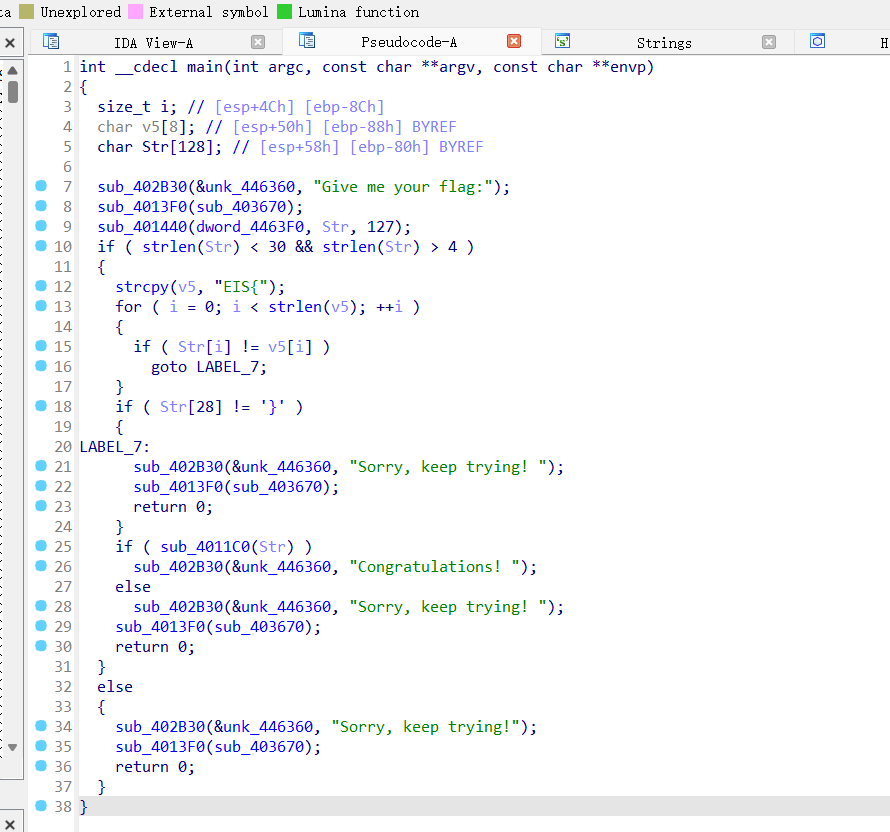Close the IDA View-A tab
Image resolution: width=890 pixels, height=832 pixels.
pos(258,42)
